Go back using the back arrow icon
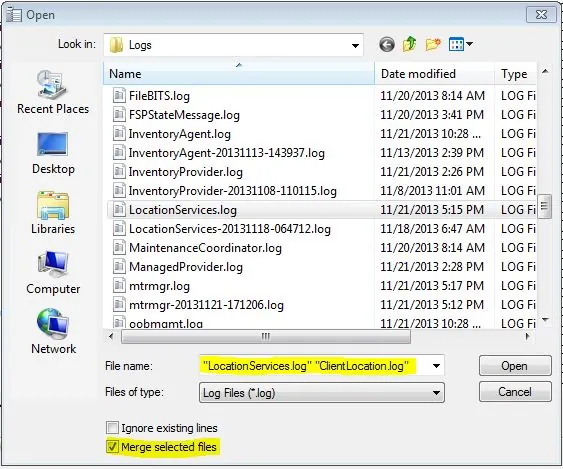Image resolution: width=563 pixels, height=469 pixels. coord(387,45)
